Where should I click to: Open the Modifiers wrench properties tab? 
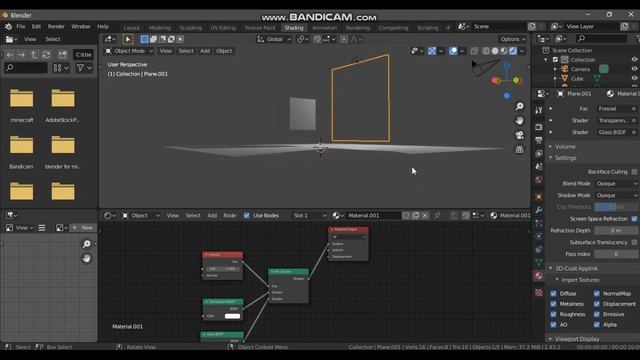(x=539, y=210)
